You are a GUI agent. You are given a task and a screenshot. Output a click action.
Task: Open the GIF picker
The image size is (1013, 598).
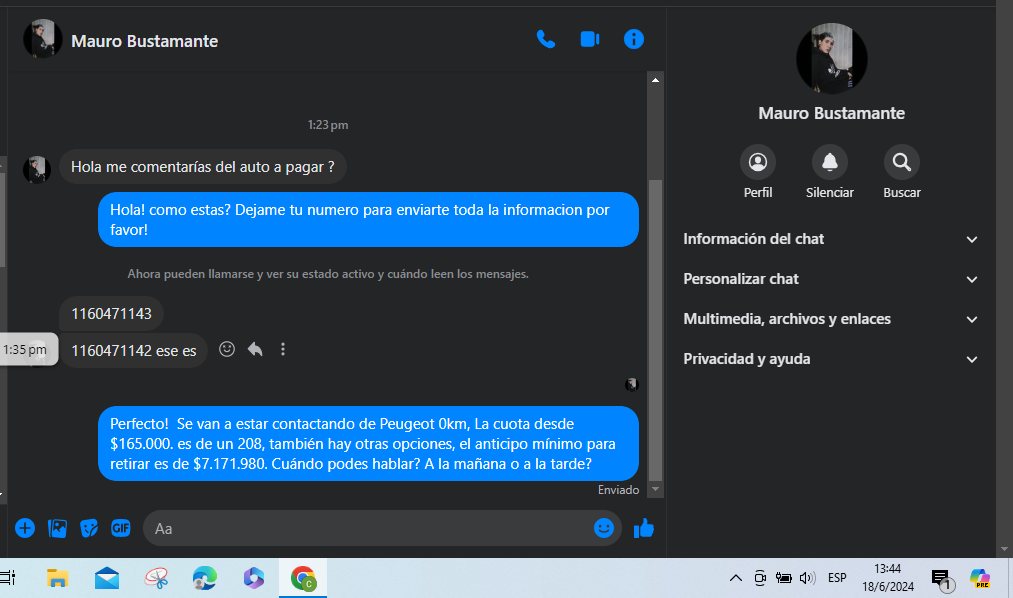[121, 528]
